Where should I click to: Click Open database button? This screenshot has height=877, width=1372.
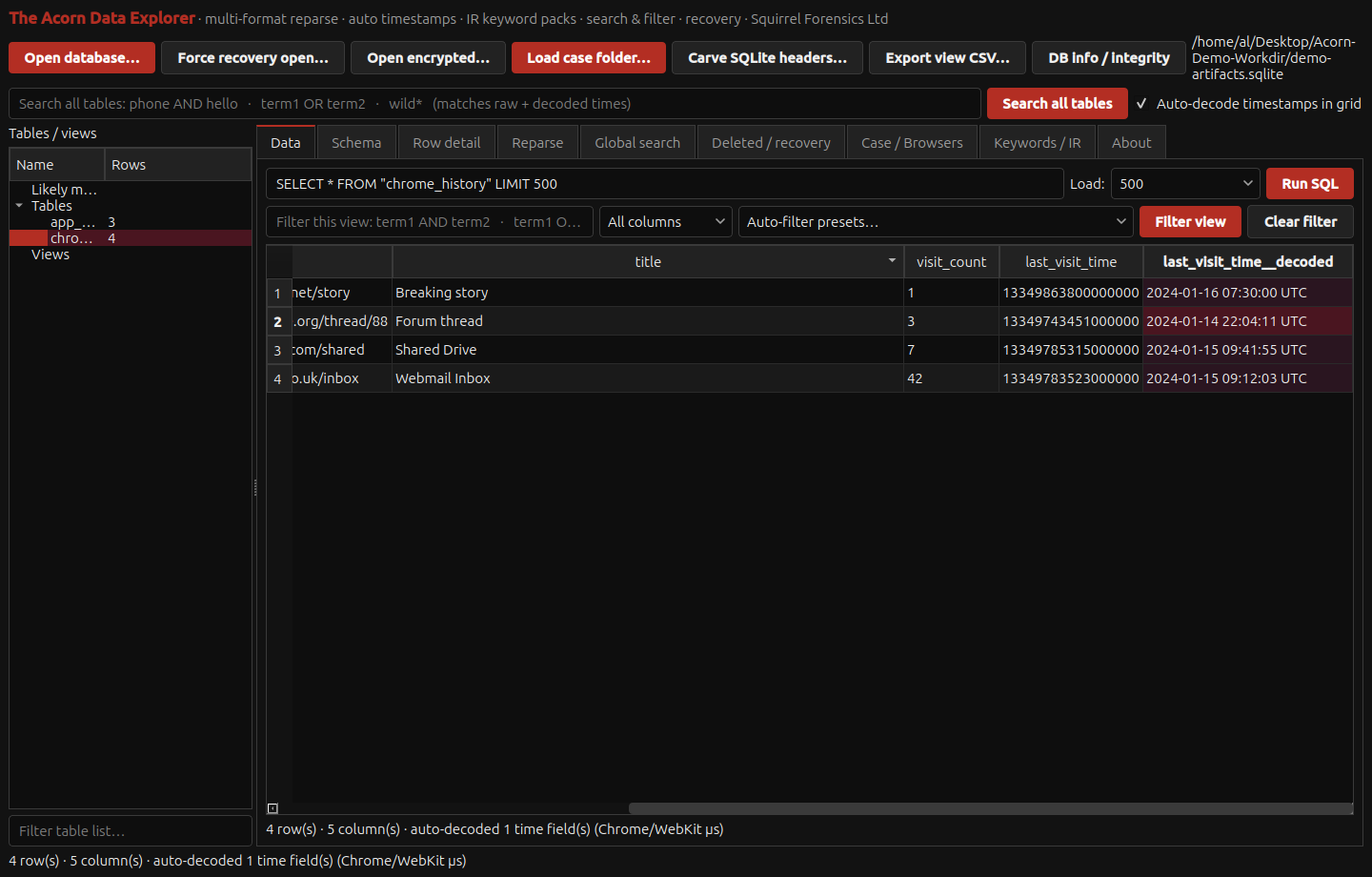(82, 57)
